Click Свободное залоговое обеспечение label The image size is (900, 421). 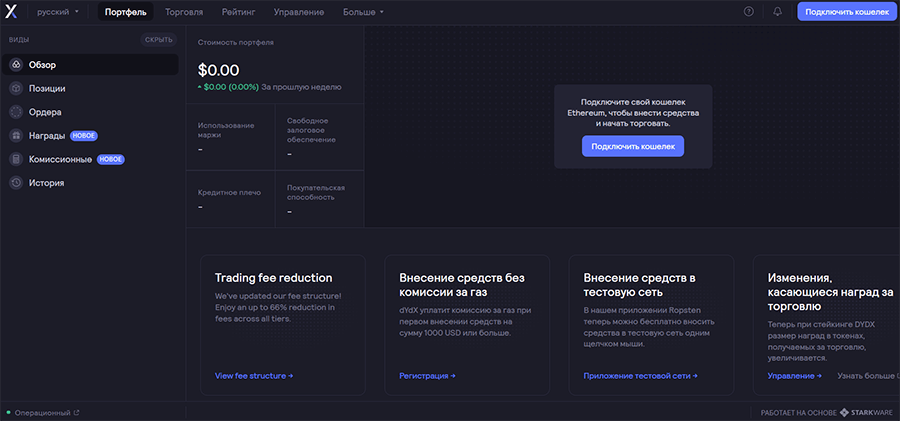312,130
